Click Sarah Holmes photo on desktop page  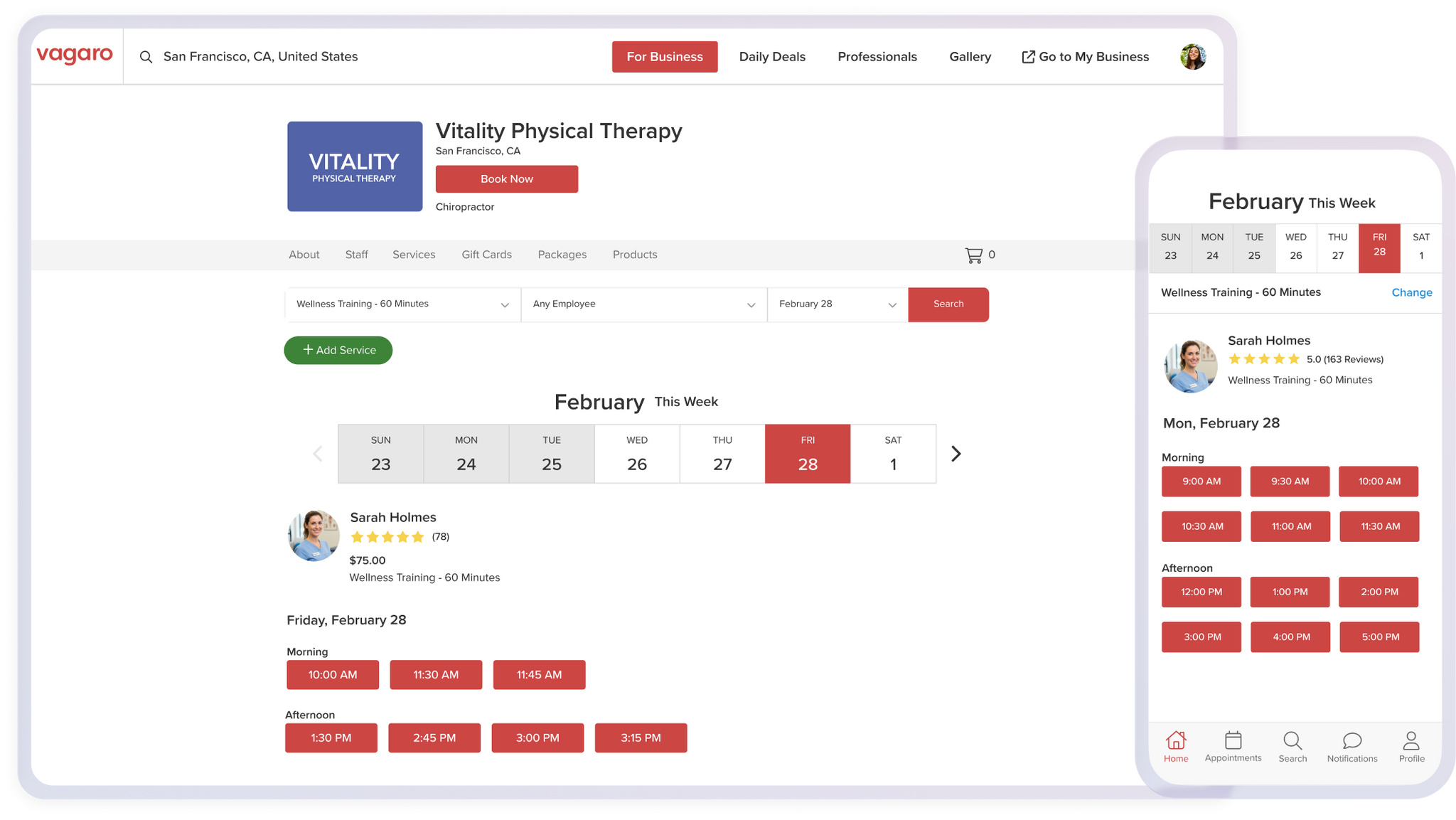(314, 536)
